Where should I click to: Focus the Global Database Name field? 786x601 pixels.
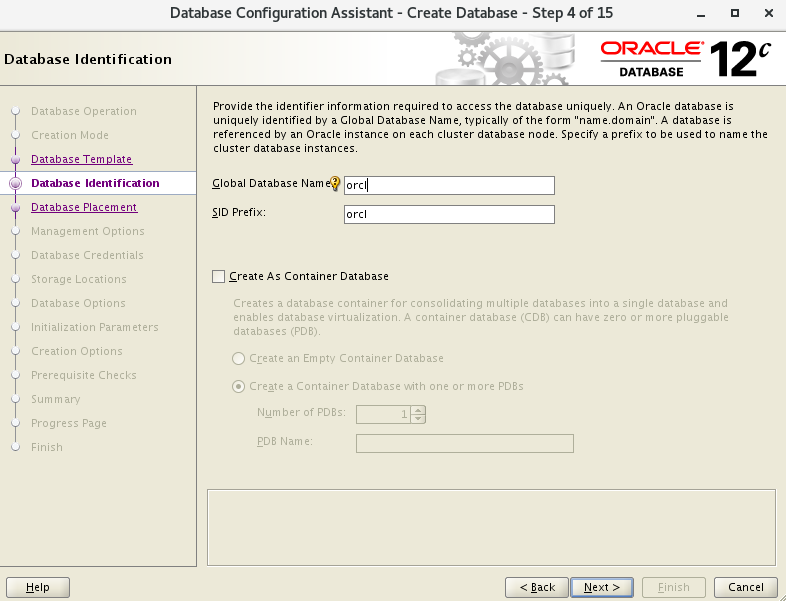[x=449, y=185]
